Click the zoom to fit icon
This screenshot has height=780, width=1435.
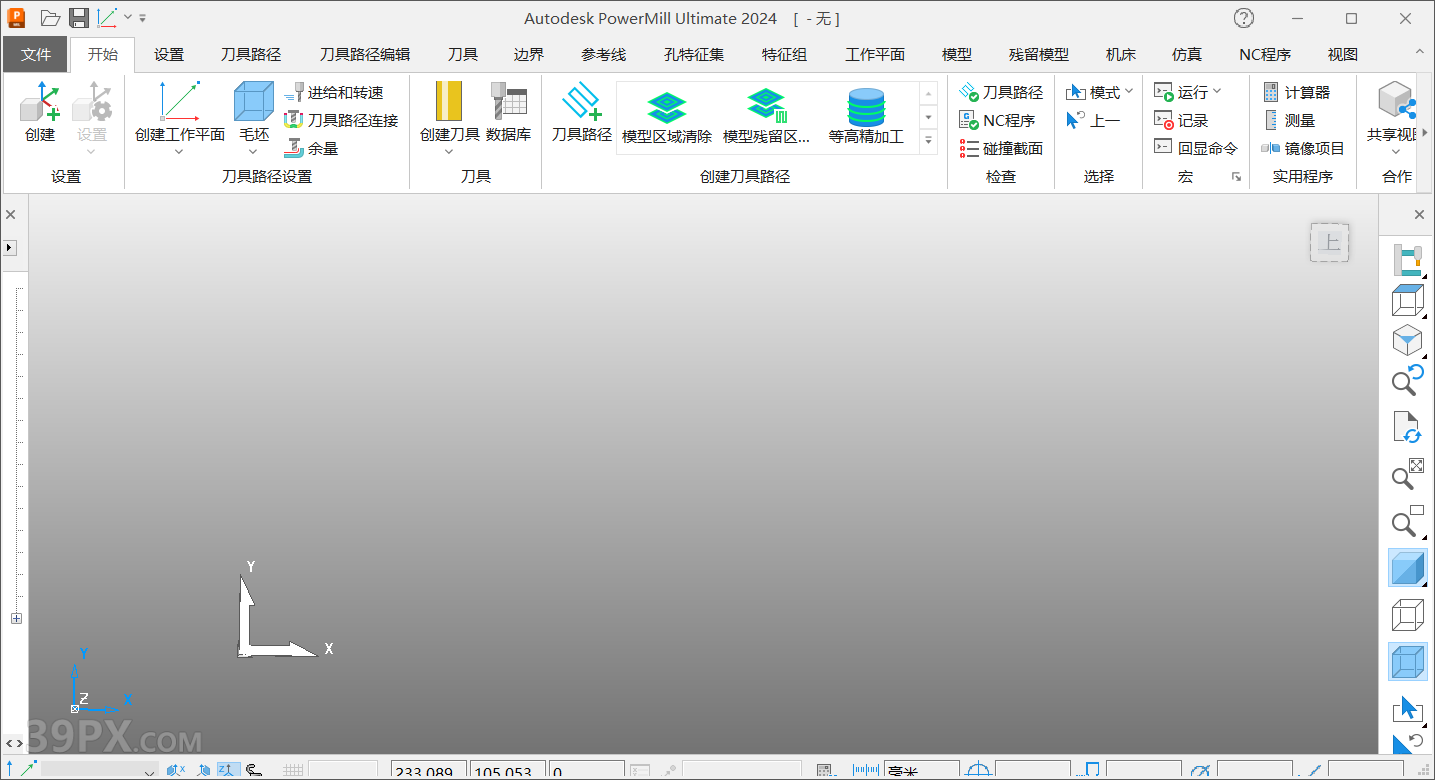point(1408,474)
